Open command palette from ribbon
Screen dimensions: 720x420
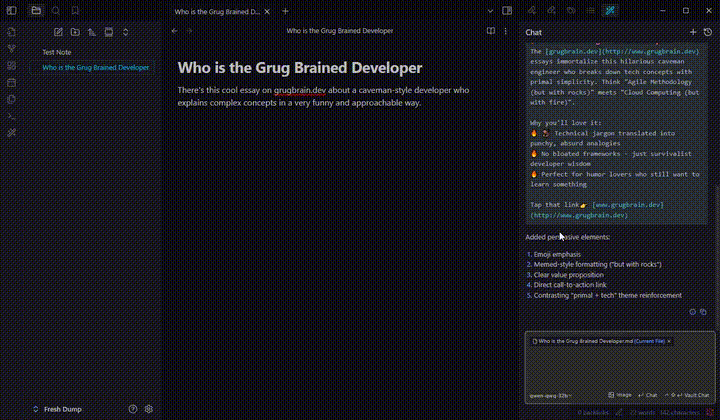pos(11,116)
